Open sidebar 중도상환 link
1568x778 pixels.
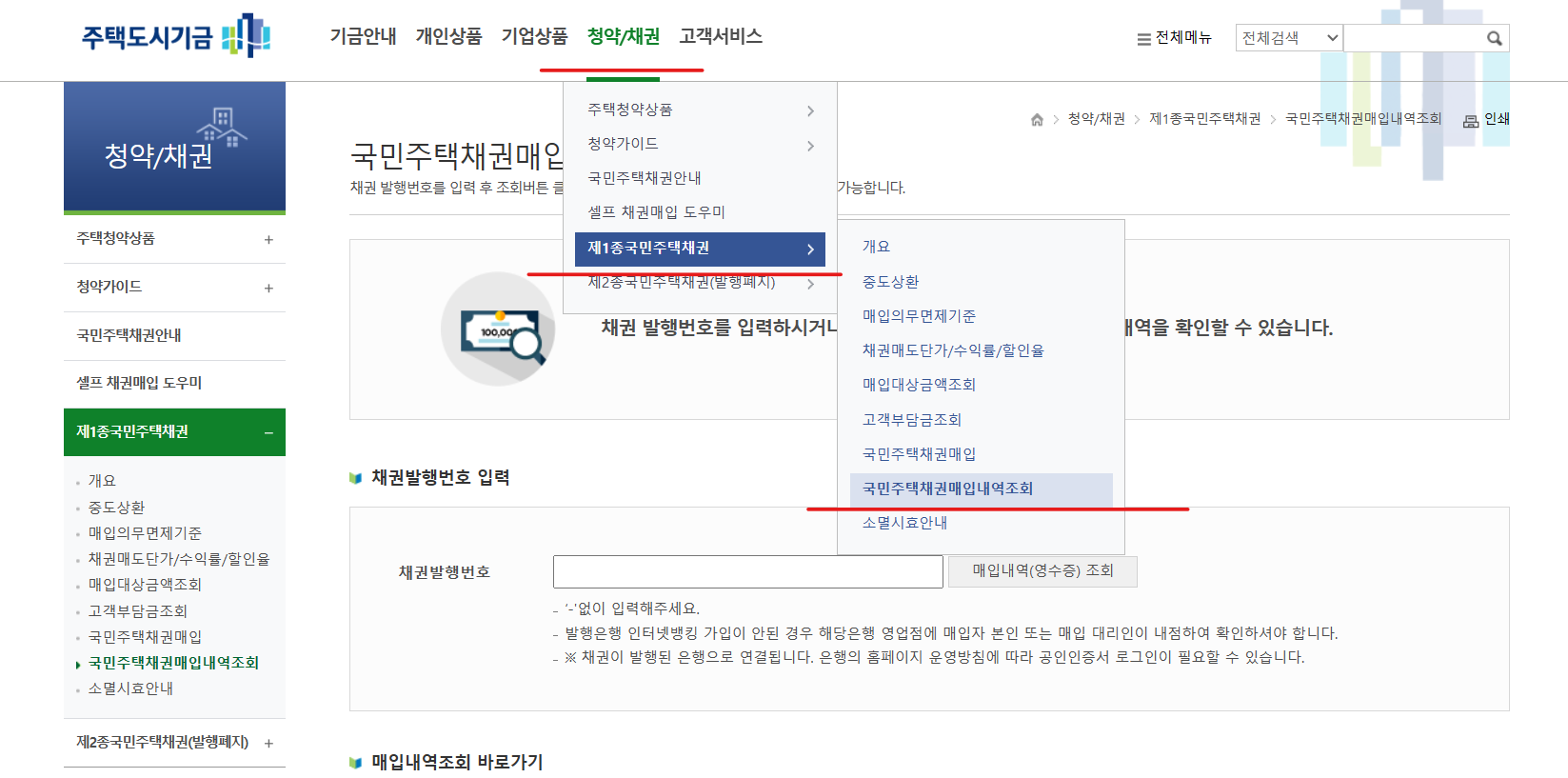pyautogui.click(x=116, y=508)
